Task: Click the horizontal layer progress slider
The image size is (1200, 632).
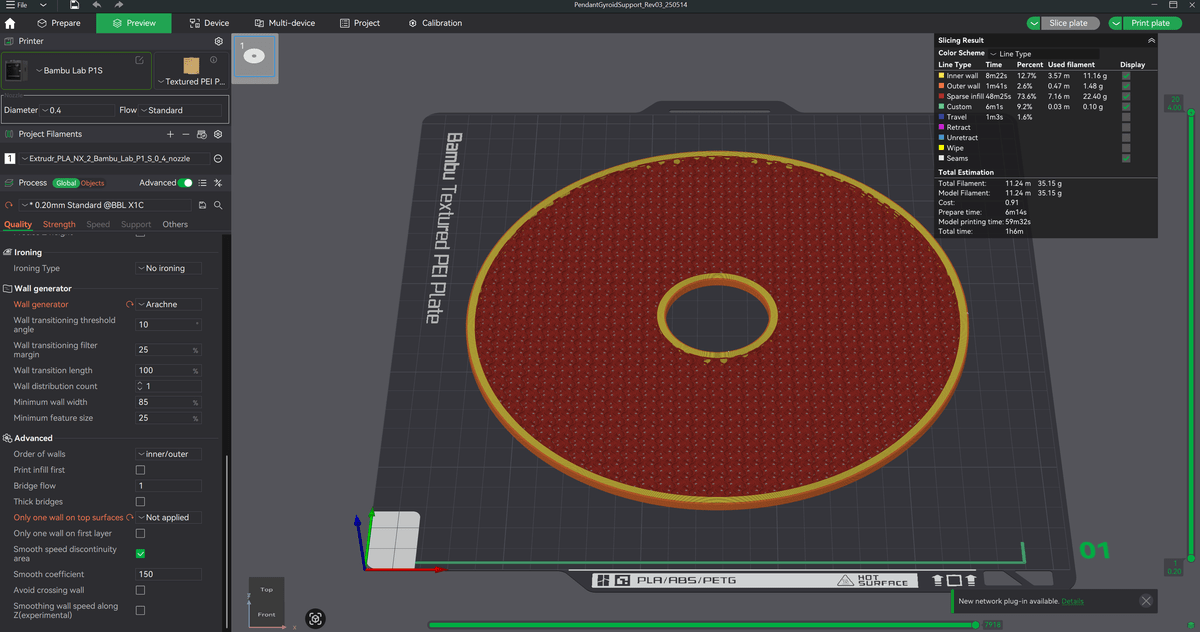Action: 702,625
